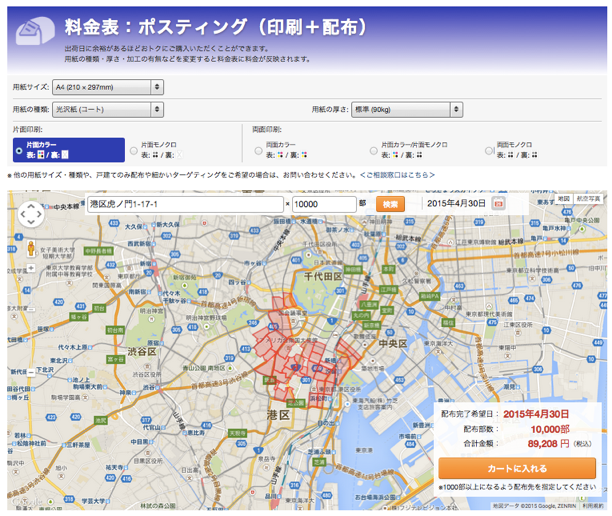Select the 両面カラー radio option
Viewport: 612px width, 516px height.
258,151
